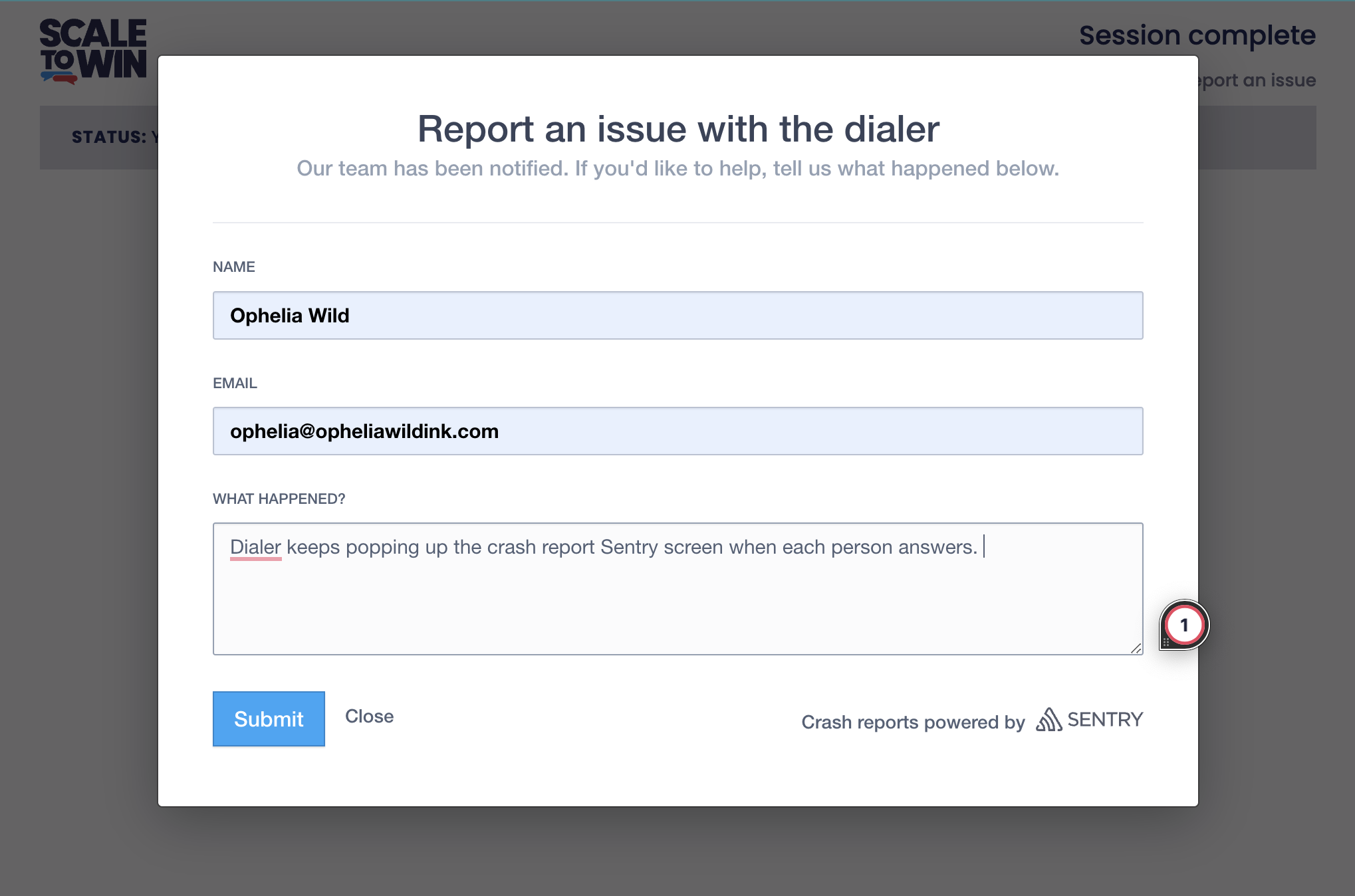Click the 'Our team has been notified' subtitle
This screenshot has height=896, width=1355.
pyautogui.click(x=677, y=168)
